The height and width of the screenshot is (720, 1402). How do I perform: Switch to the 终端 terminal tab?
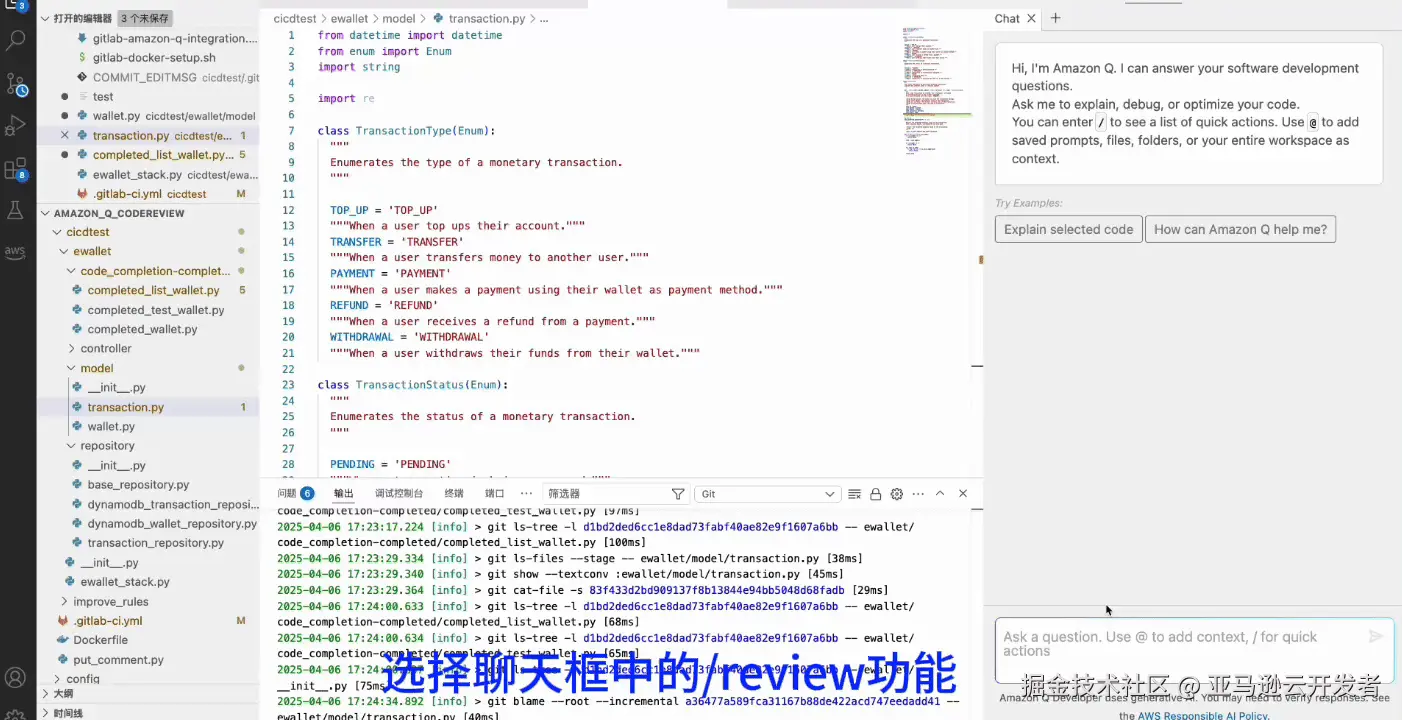tap(454, 494)
